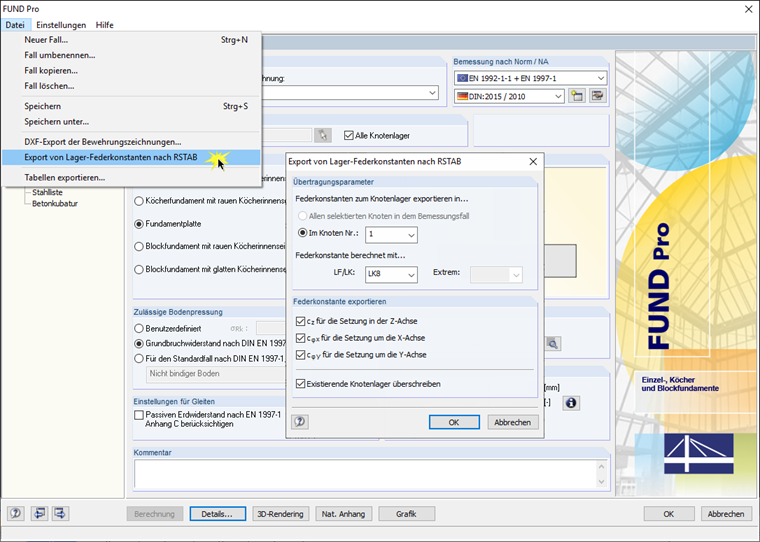Viewport: 760px width, 542px height.
Task: Click main window Abbrechen button
Action: click(726, 514)
